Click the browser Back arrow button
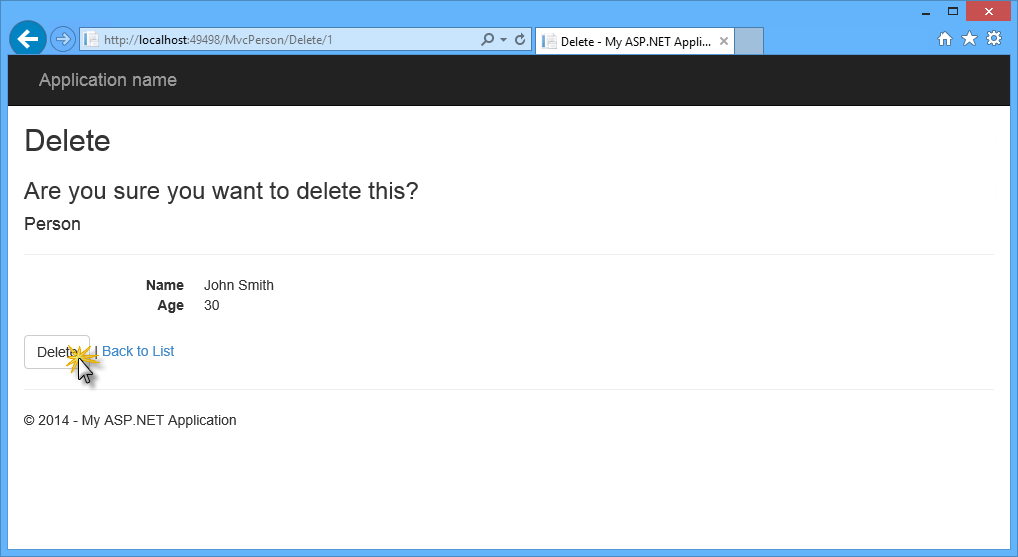Image resolution: width=1018 pixels, height=557 pixels. (28, 39)
